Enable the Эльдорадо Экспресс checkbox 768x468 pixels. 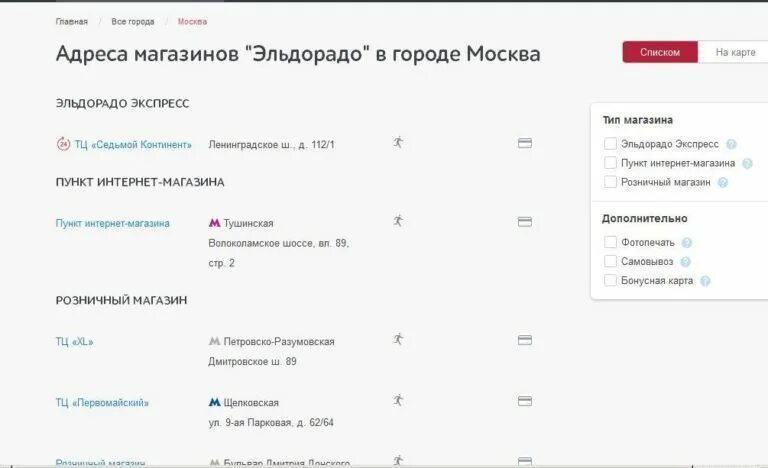coord(610,144)
